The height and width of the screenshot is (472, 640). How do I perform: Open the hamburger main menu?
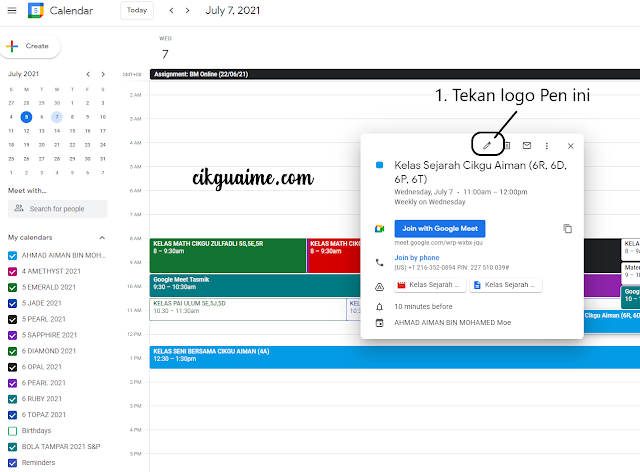pyautogui.click(x=11, y=11)
